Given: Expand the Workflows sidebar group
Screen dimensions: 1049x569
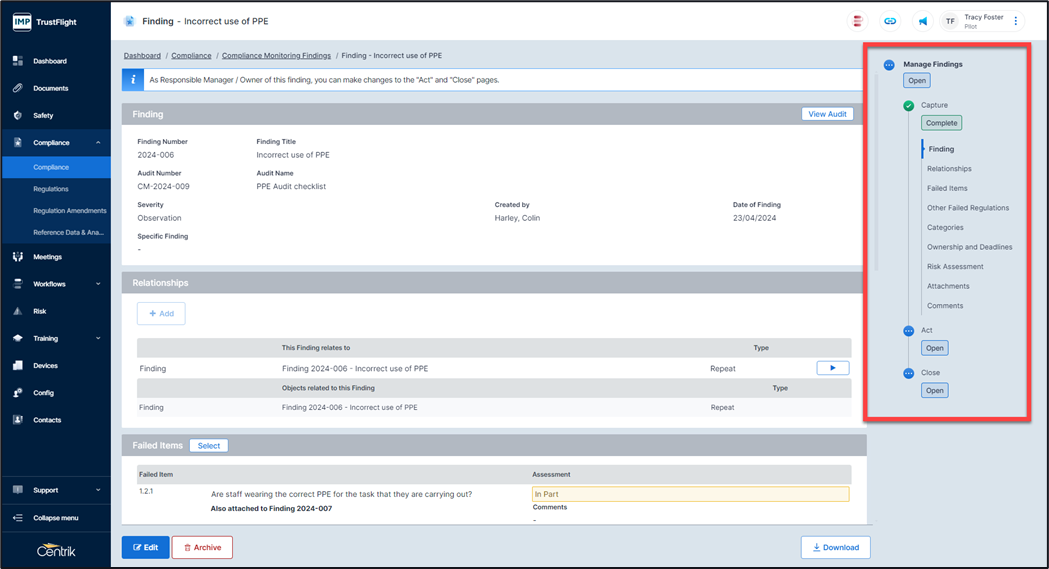Looking at the screenshot, I should (x=98, y=284).
